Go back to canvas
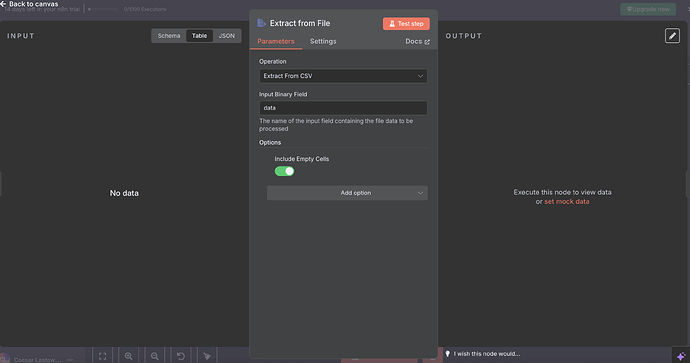This screenshot has width=690, height=363. tap(29, 4)
